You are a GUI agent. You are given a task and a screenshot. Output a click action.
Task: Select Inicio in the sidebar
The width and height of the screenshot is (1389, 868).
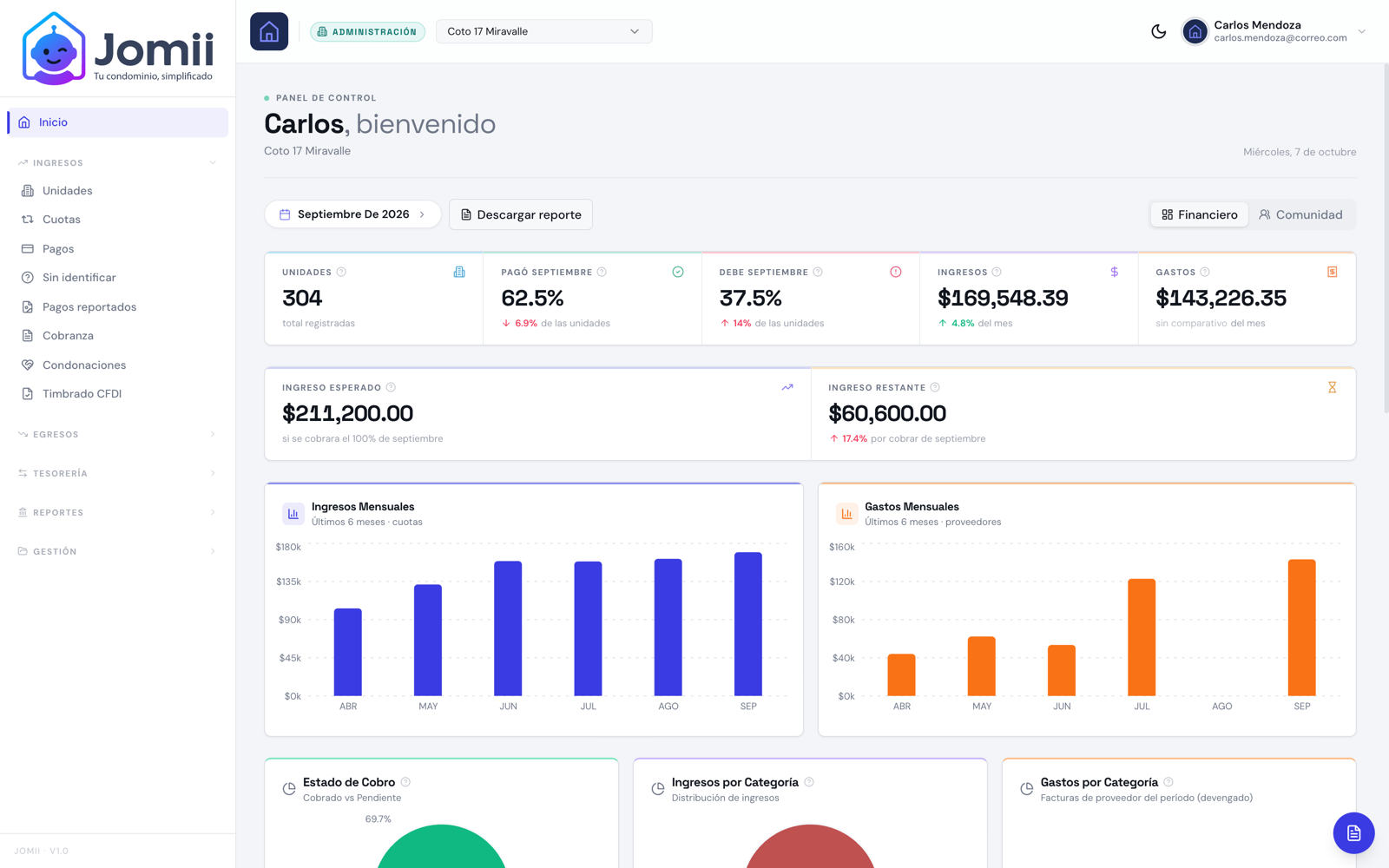118,122
